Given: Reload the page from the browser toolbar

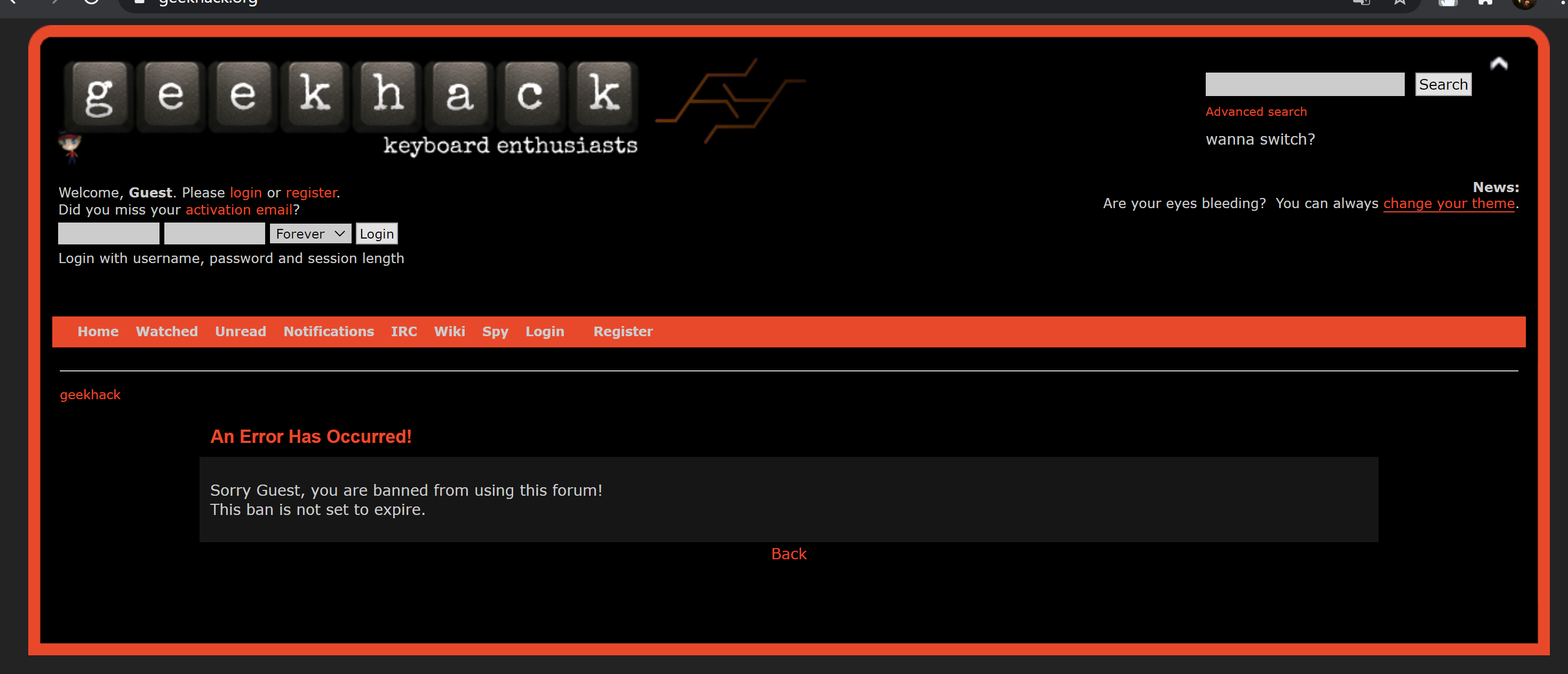Looking at the screenshot, I should point(91,2).
